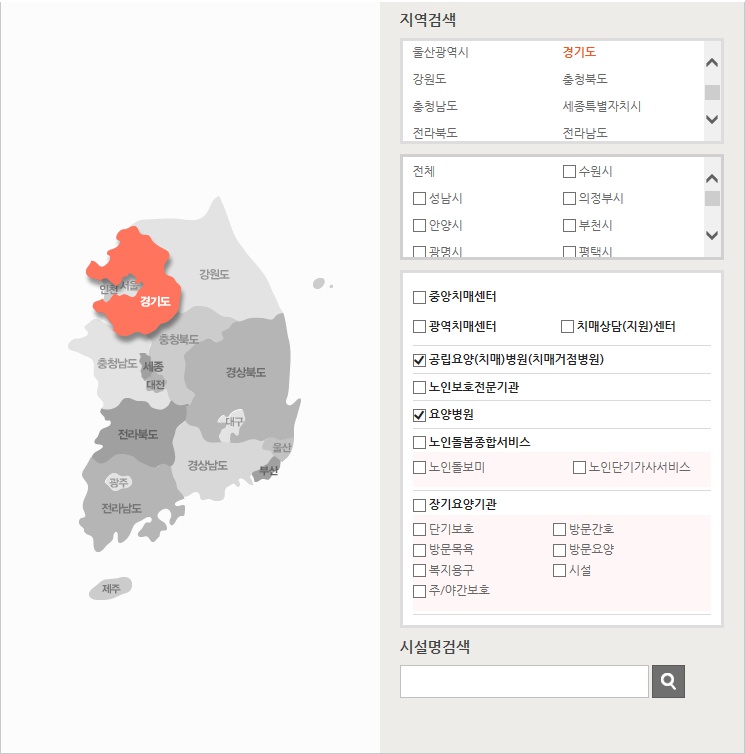Select 서울 on the map
Viewport: 745px width, 754px height.
point(129,286)
